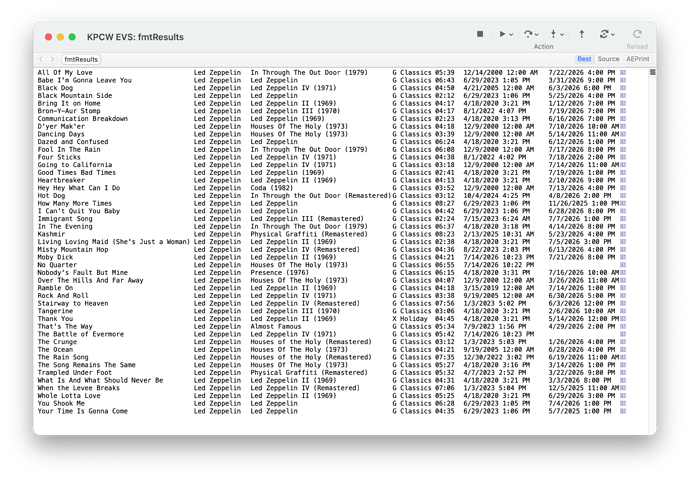Click the blue icon ending the Immigrant Song row
Viewport: 690px width, 479px height.
pos(623,219)
